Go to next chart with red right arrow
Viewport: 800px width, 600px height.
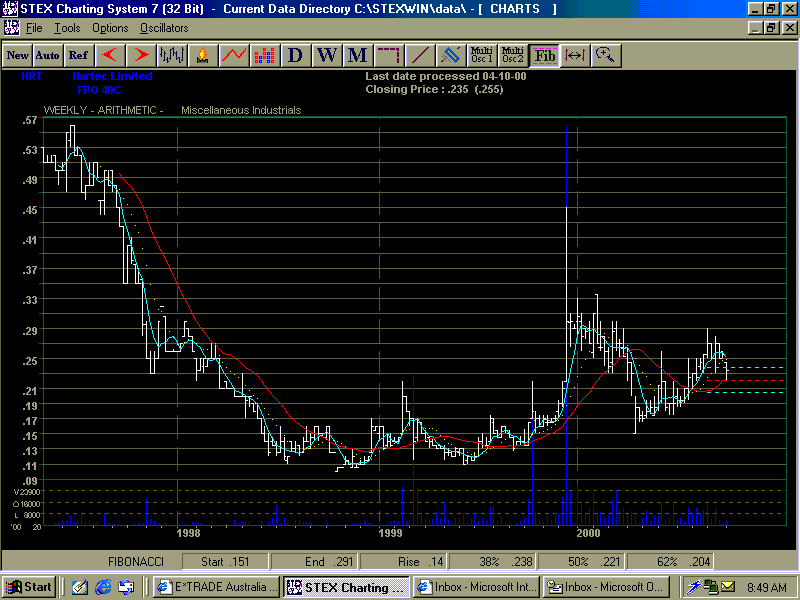(141, 55)
